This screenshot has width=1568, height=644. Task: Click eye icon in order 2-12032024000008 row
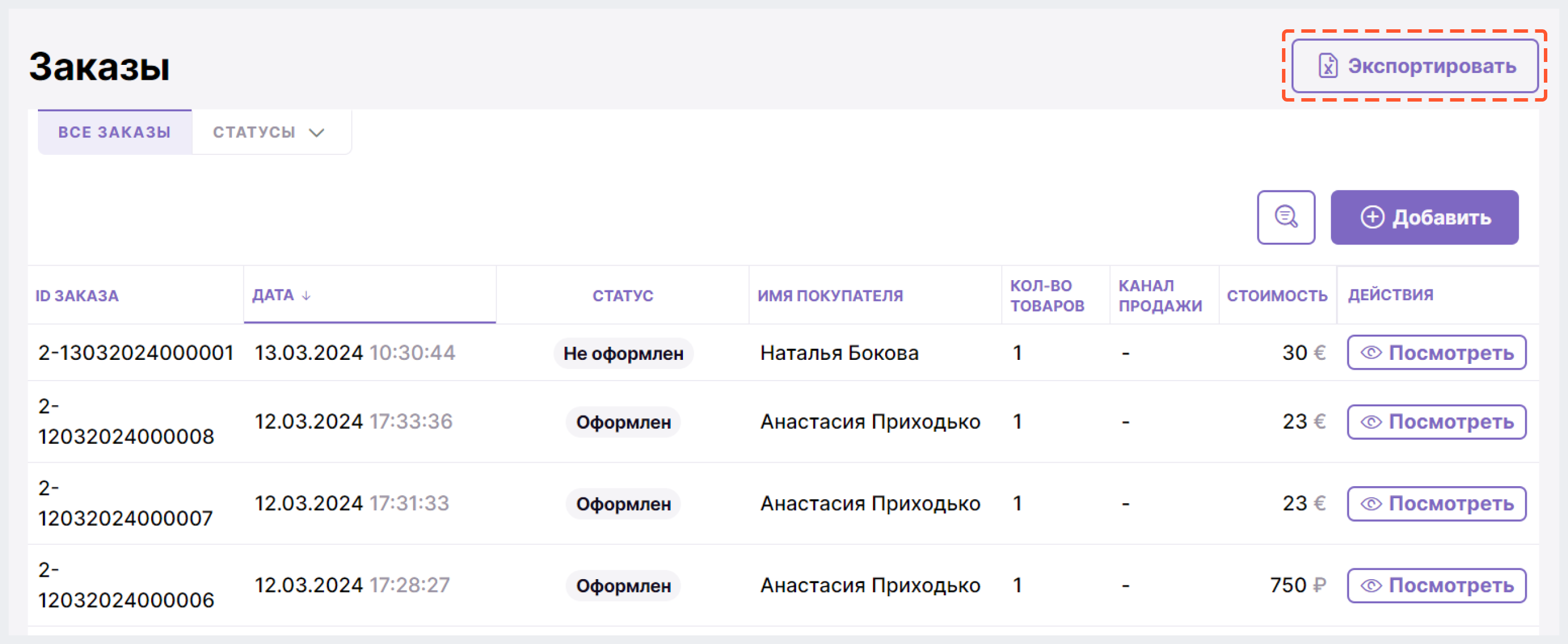pyautogui.click(x=1371, y=422)
